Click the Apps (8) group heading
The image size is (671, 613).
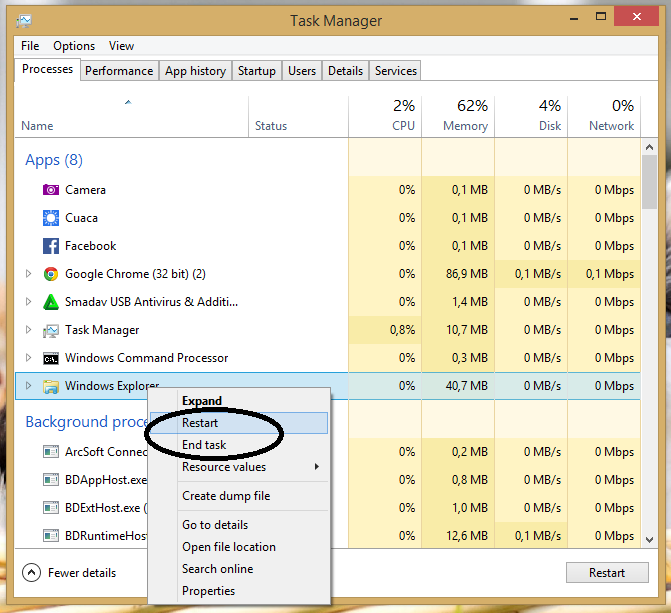54,160
